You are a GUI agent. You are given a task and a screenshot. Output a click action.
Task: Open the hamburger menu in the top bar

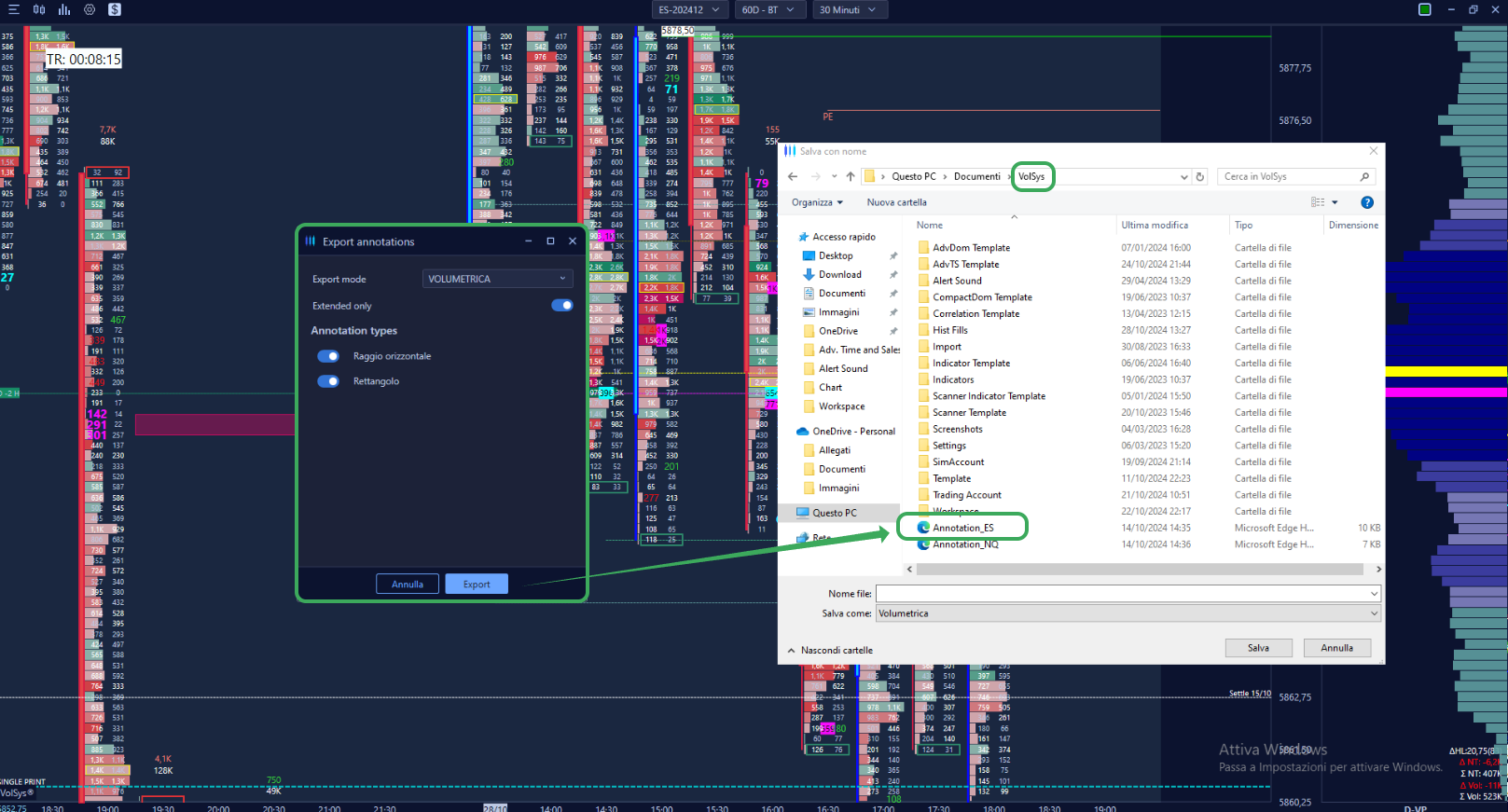(13, 9)
